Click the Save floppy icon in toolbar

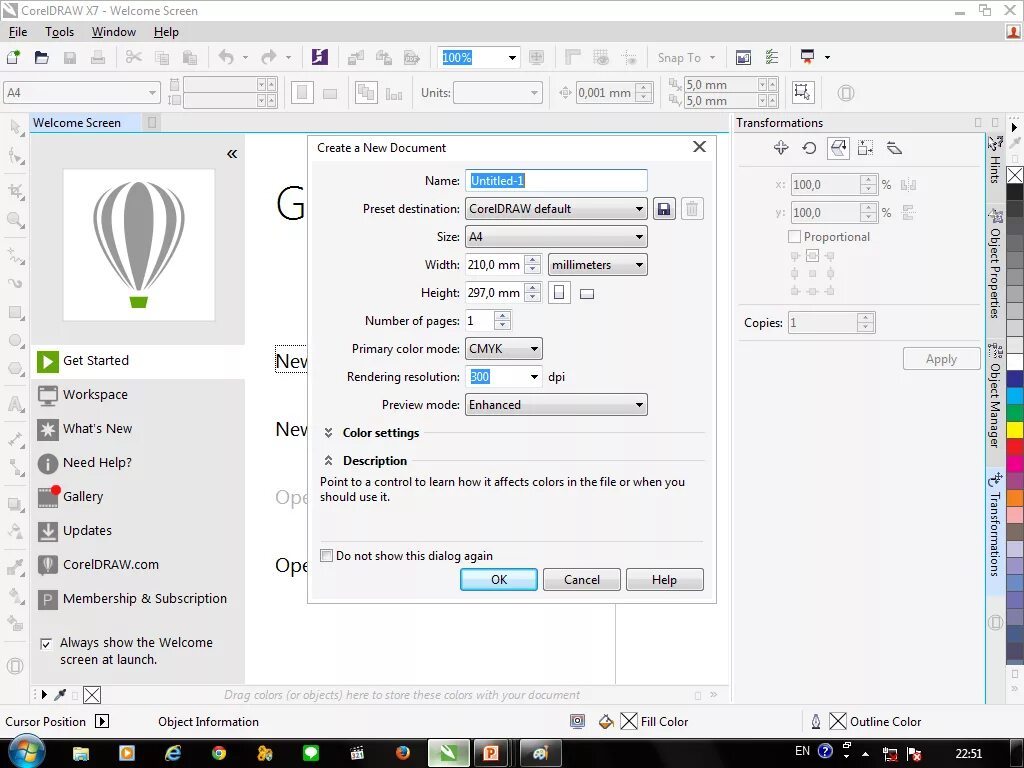[x=70, y=57]
